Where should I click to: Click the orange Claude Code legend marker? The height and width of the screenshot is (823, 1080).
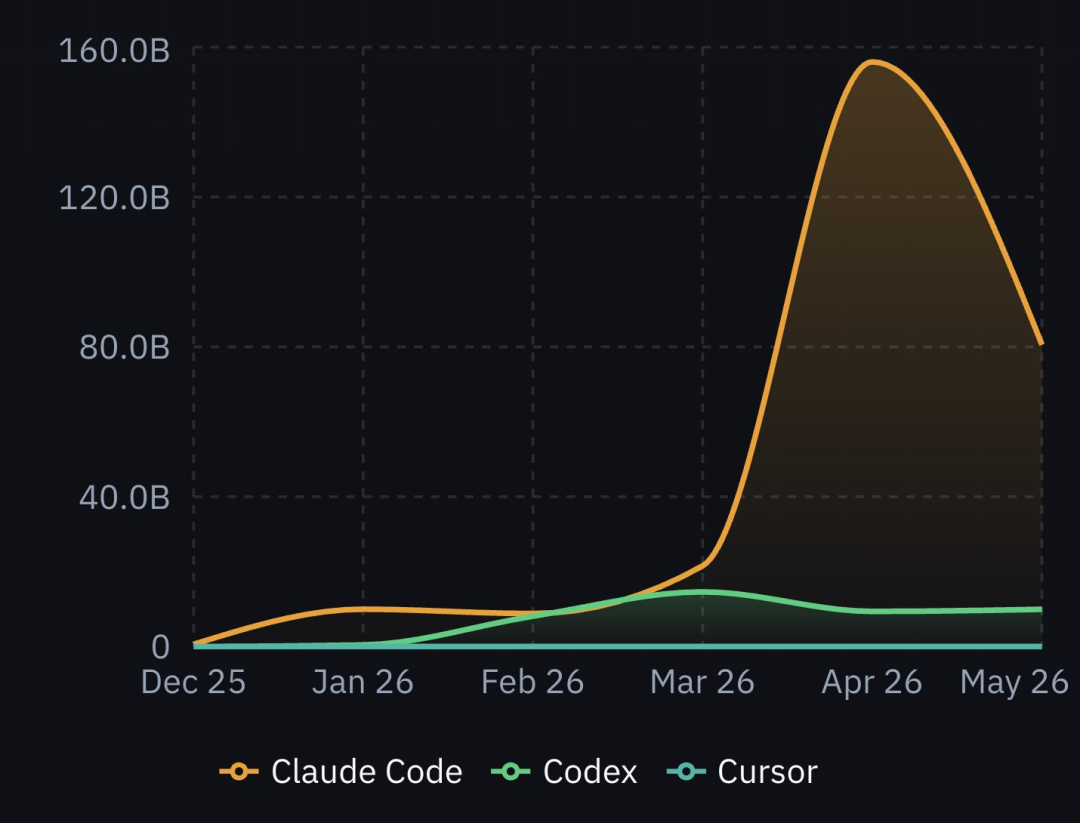239,771
